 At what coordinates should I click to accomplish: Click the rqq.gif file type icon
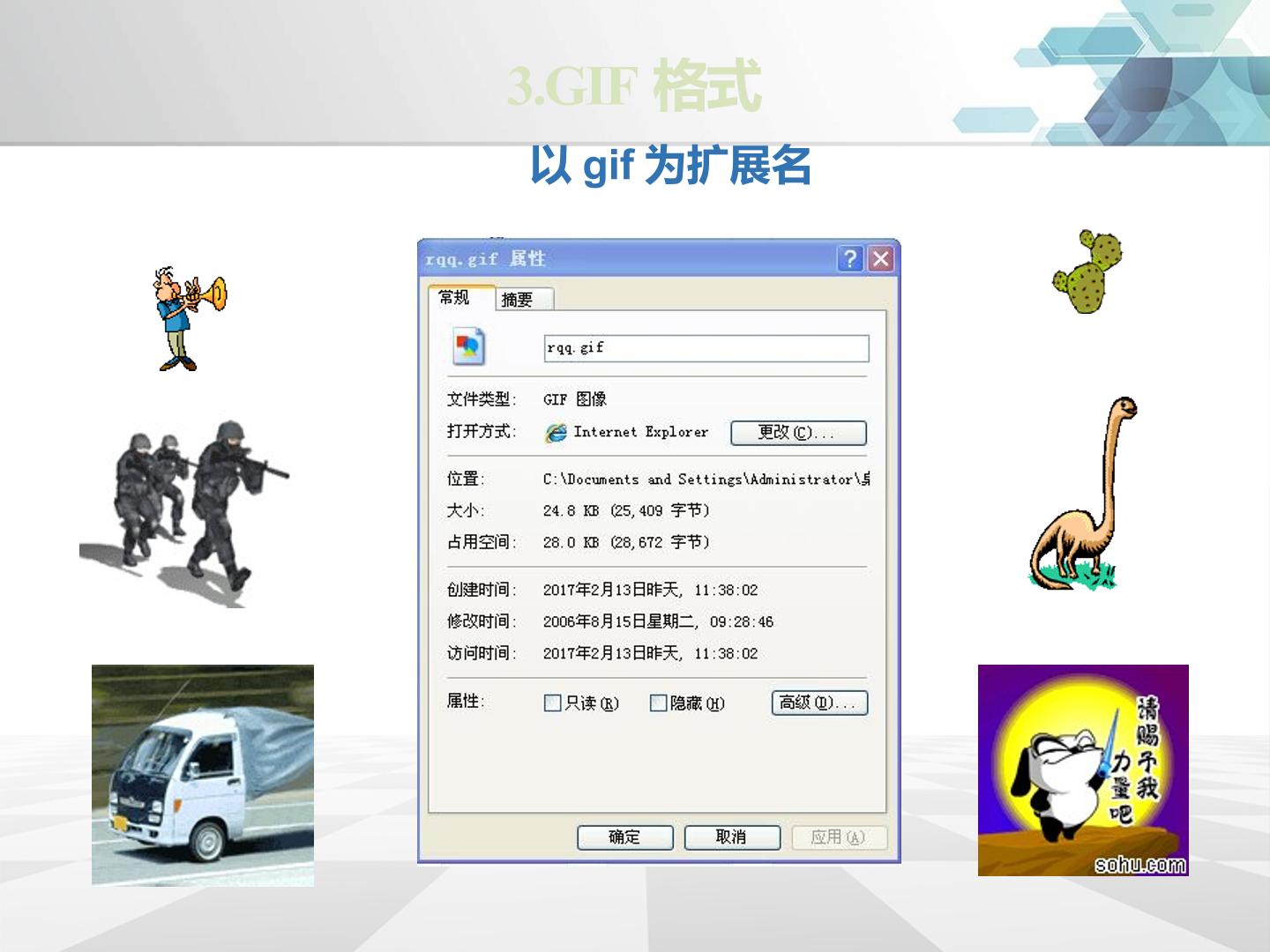[468, 346]
